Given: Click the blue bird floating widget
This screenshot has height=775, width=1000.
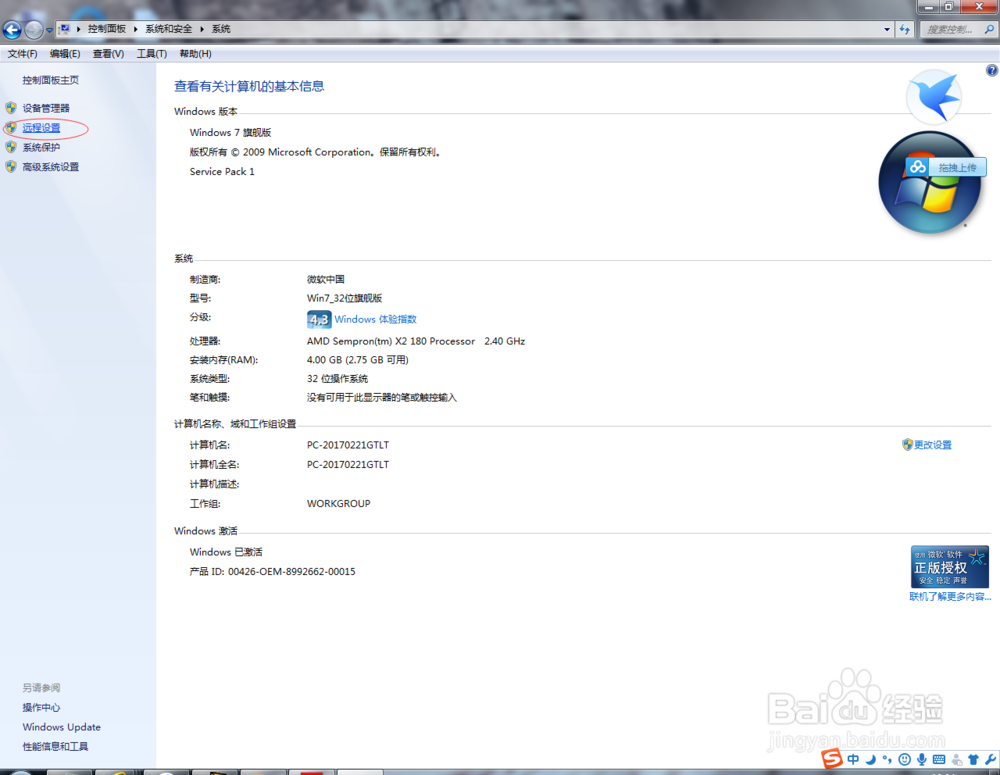Looking at the screenshot, I should click(x=934, y=97).
